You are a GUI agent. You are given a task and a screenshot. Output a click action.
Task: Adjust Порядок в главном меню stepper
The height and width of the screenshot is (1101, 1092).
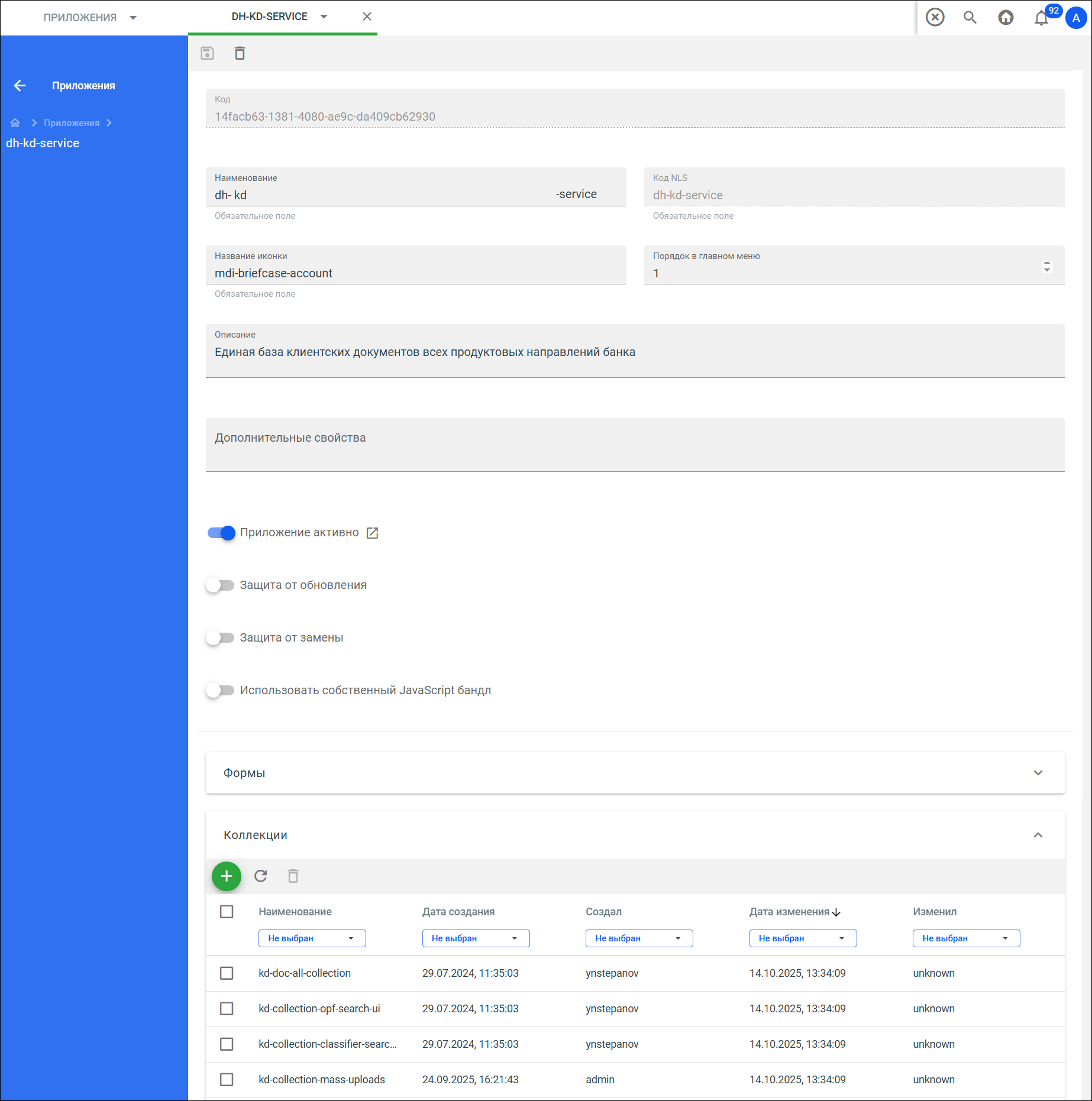click(1046, 267)
